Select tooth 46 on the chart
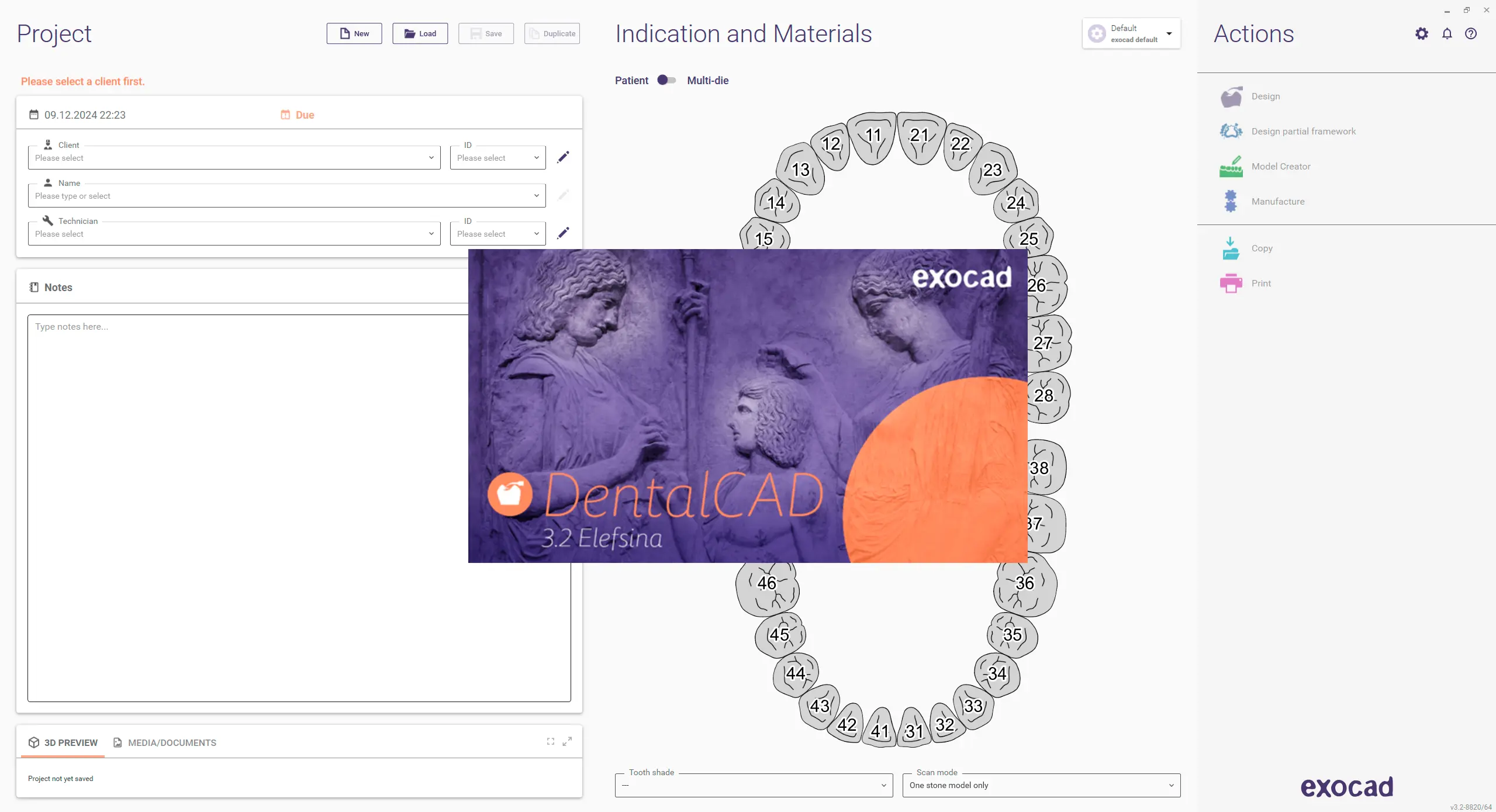The width and height of the screenshot is (1496, 812). tap(768, 586)
